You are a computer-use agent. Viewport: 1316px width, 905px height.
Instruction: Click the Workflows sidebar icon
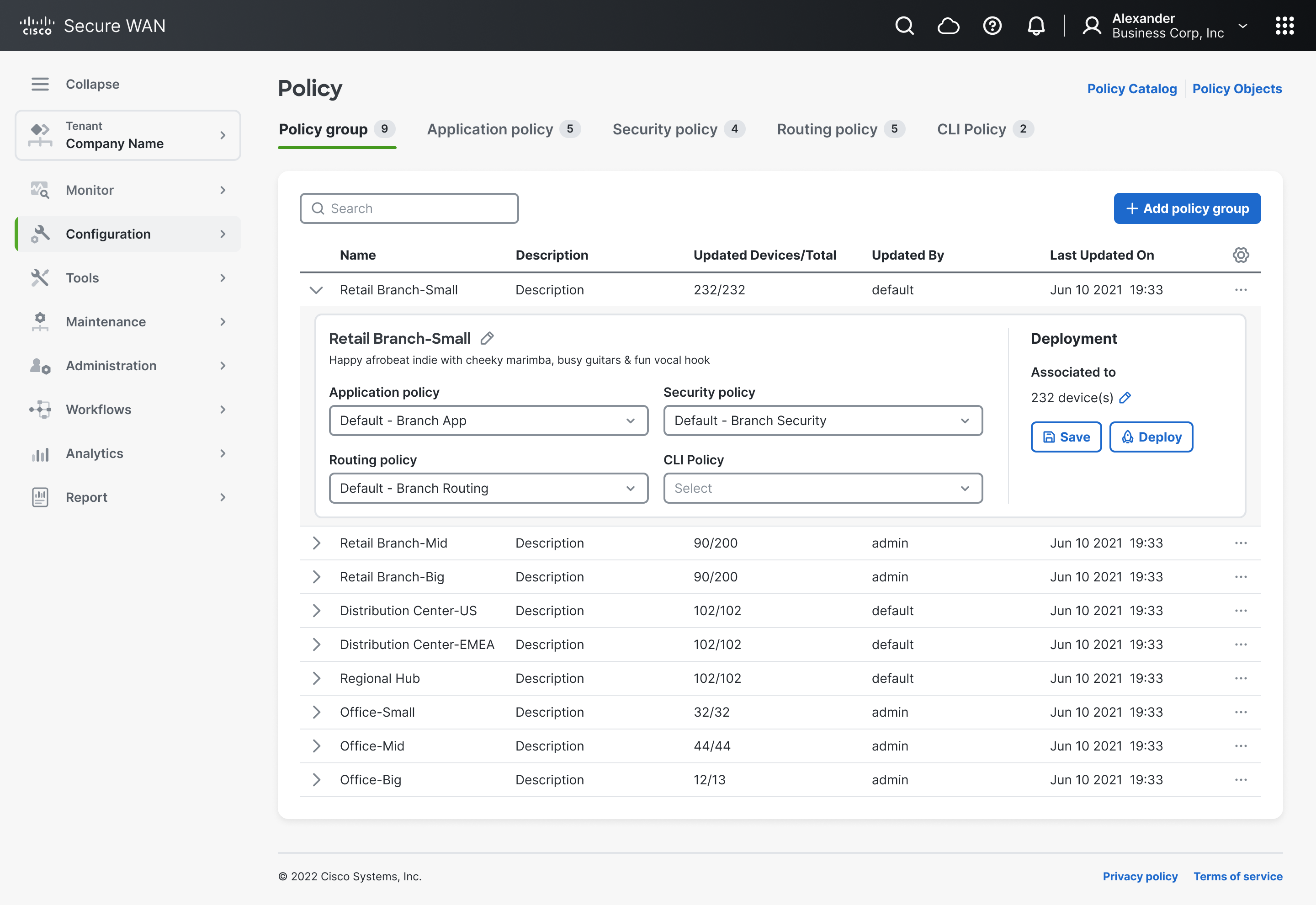[40, 410]
